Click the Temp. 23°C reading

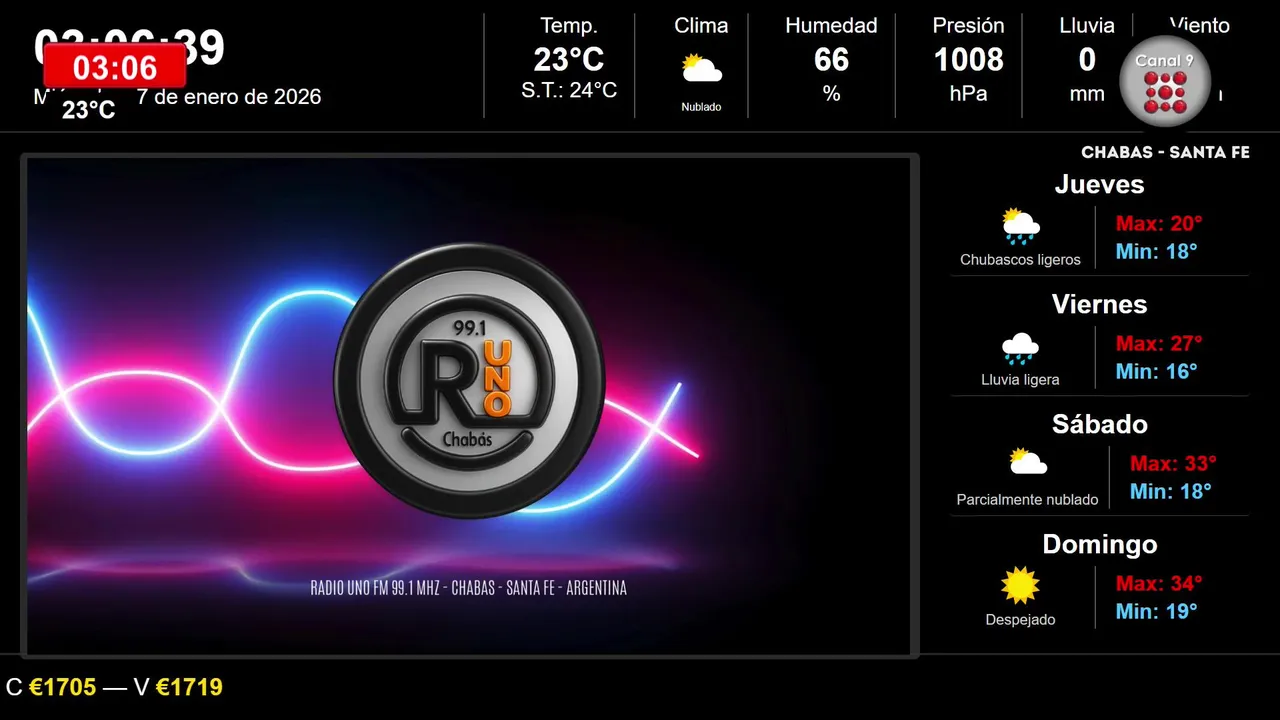pos(569,60)
